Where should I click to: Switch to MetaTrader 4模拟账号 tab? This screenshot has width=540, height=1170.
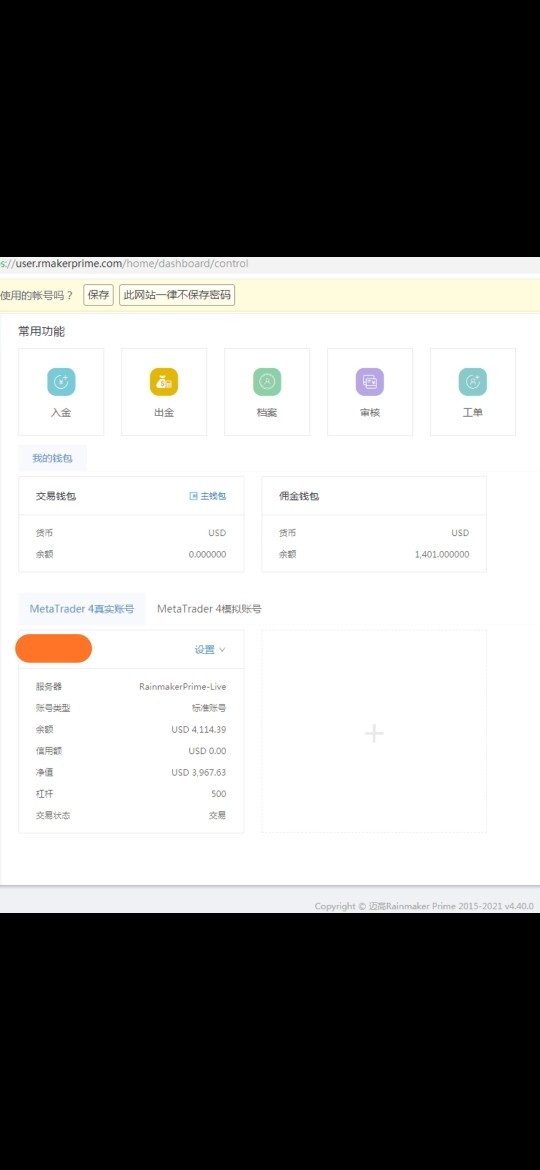click(x=209, y=609)
